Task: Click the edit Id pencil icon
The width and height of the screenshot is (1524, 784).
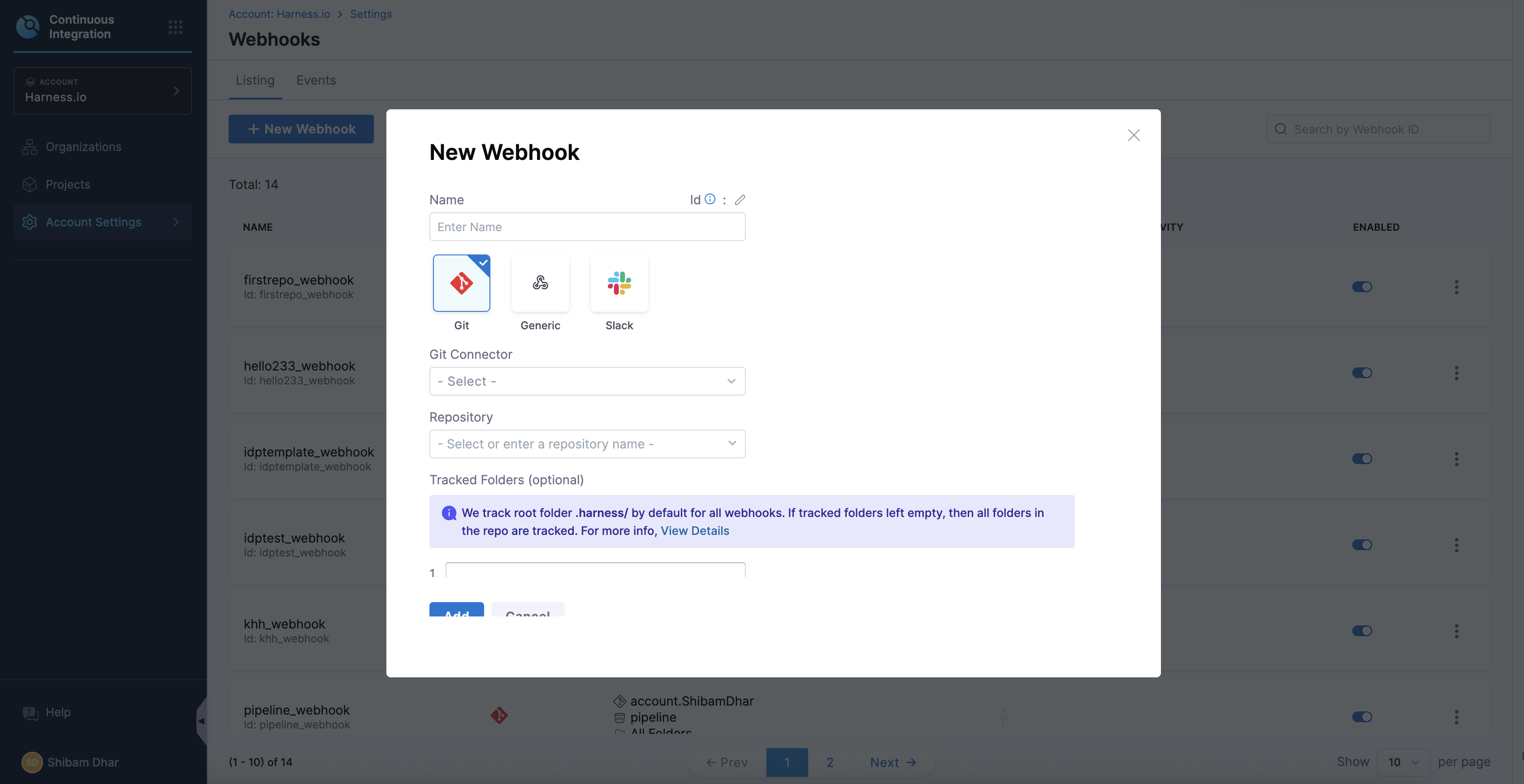Action: (x=740, y=199)
